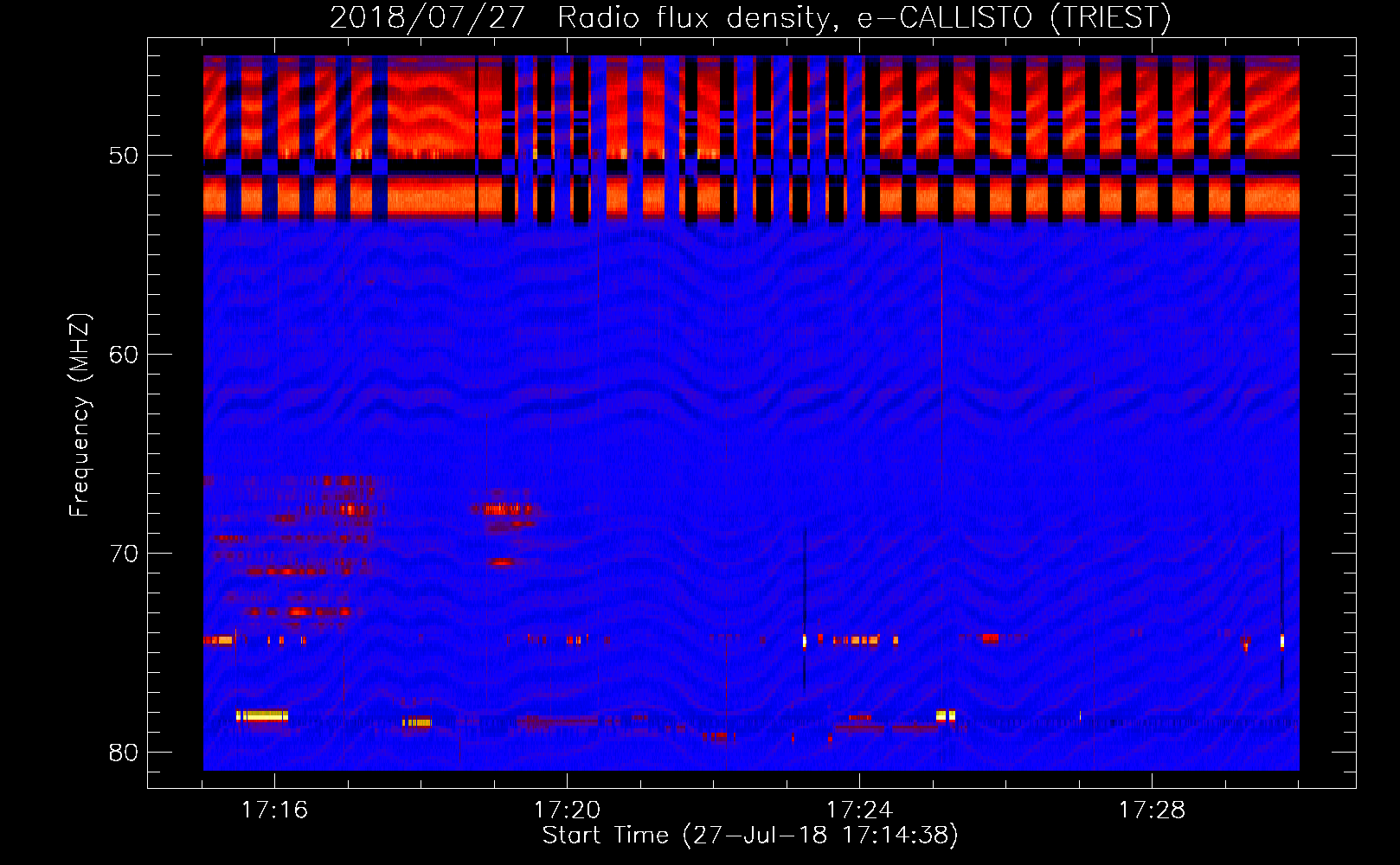Viewport: 1400px width, 865px height.
Task: Click the 'Frequency (MHZ)' y-axis label
Action: [80, 415]
